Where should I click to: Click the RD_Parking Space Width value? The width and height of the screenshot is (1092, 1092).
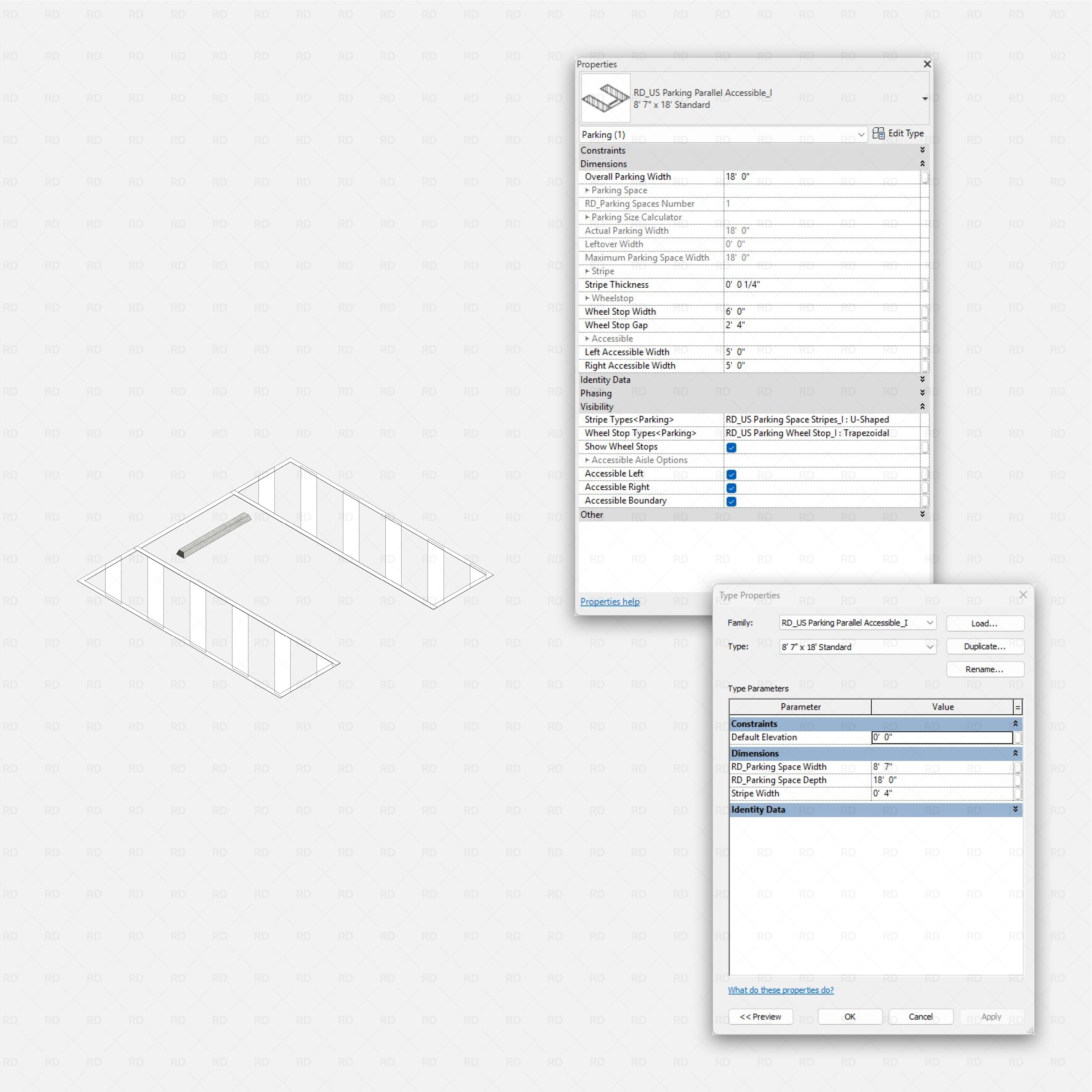click(942, 767)
